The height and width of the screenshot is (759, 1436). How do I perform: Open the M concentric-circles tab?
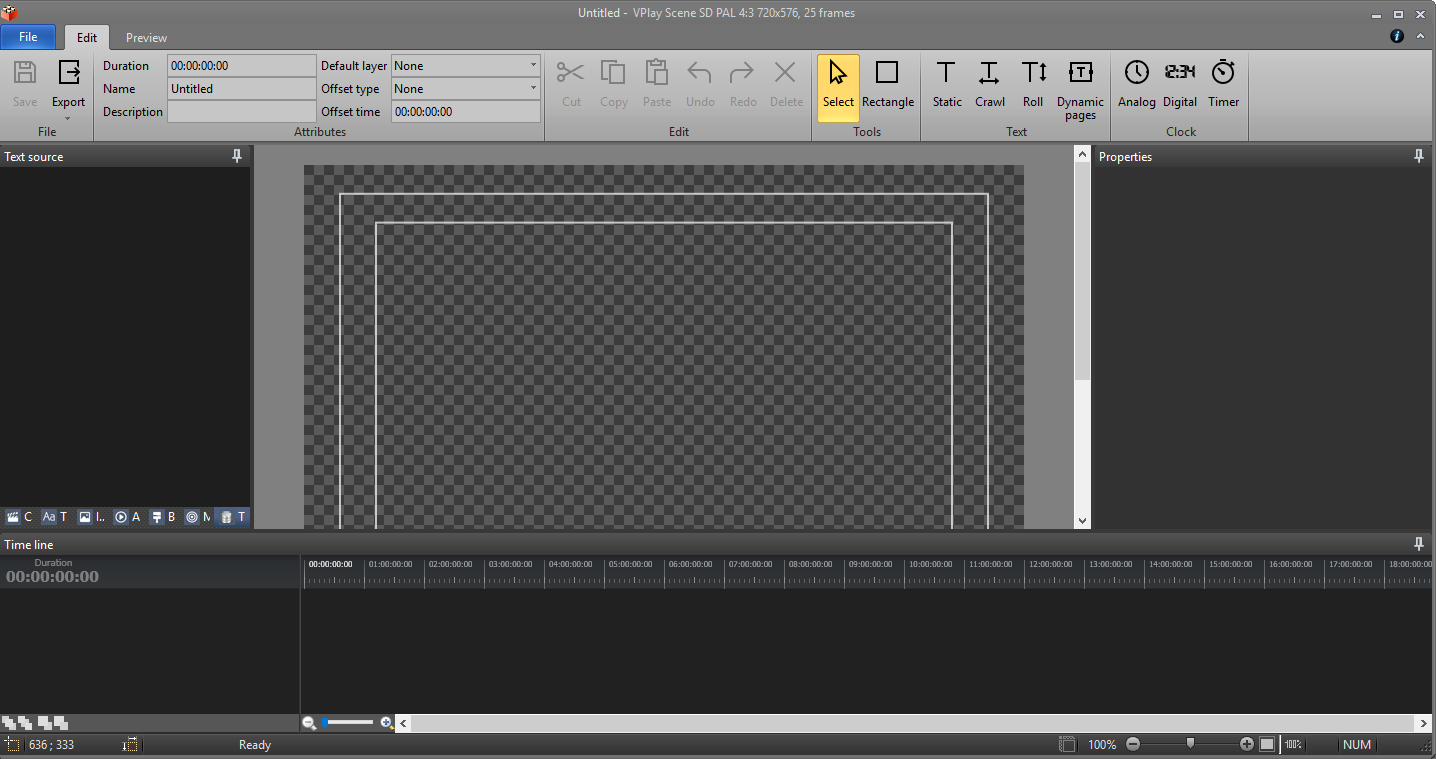tap(198, 517)
